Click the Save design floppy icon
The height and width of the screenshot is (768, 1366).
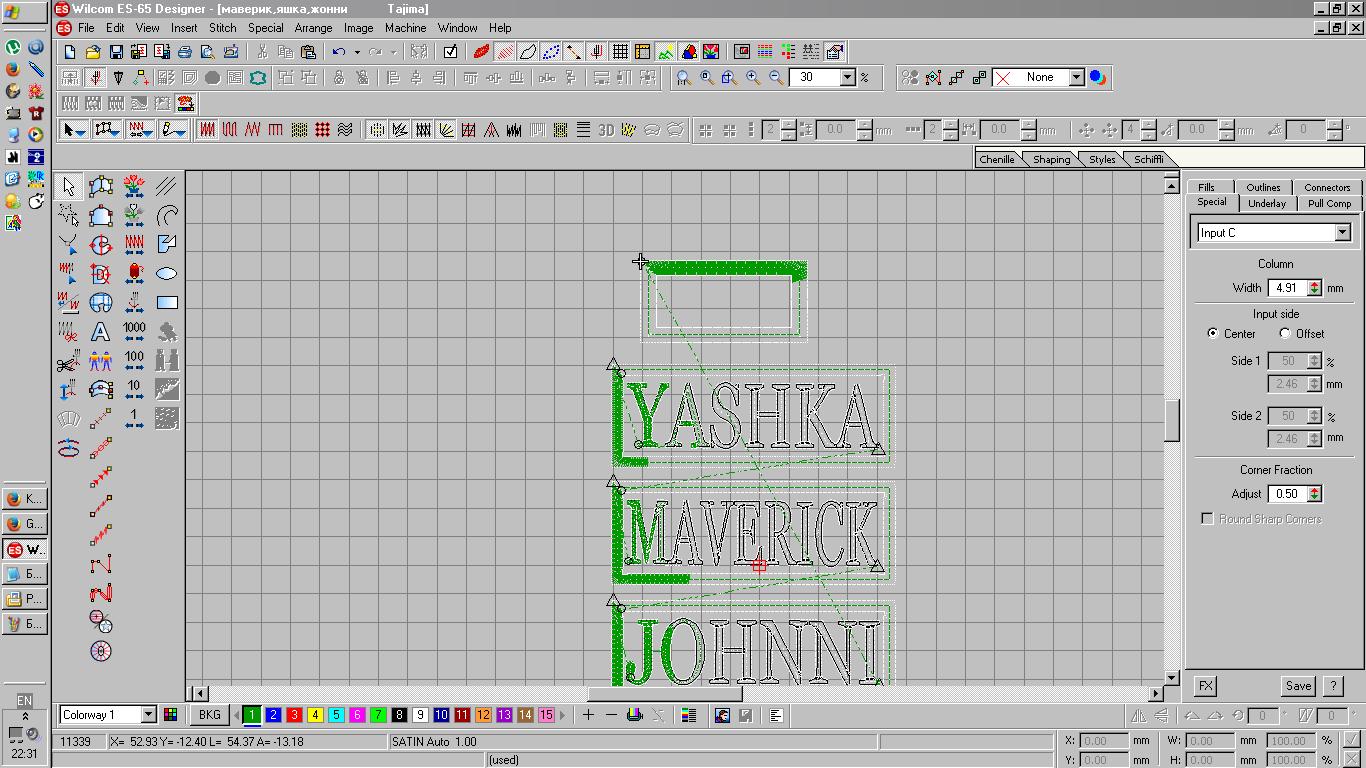click(x=116, y=52)
